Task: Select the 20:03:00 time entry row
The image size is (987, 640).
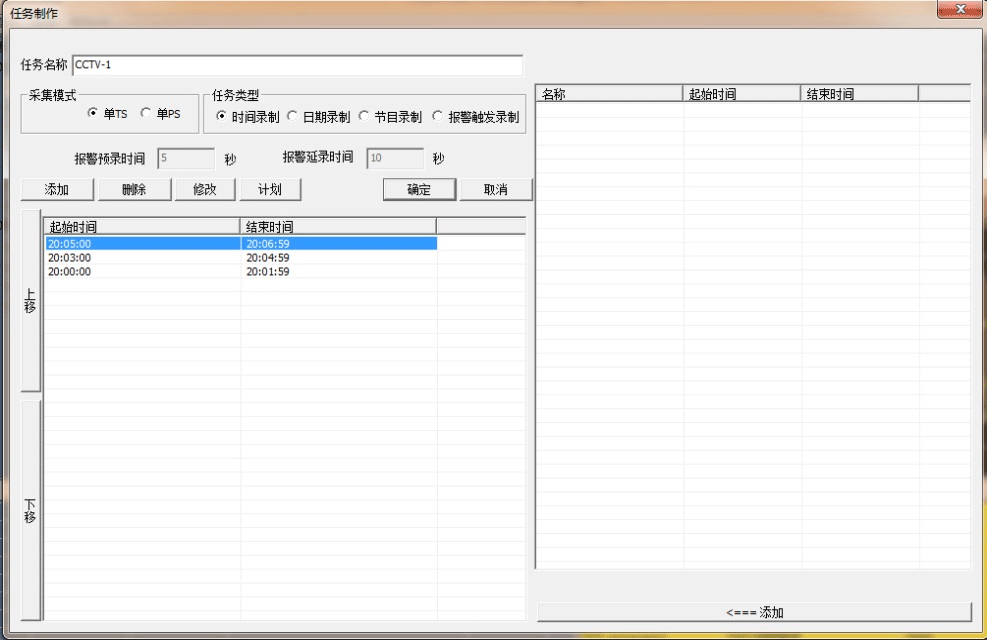Action: coord(140,257)
